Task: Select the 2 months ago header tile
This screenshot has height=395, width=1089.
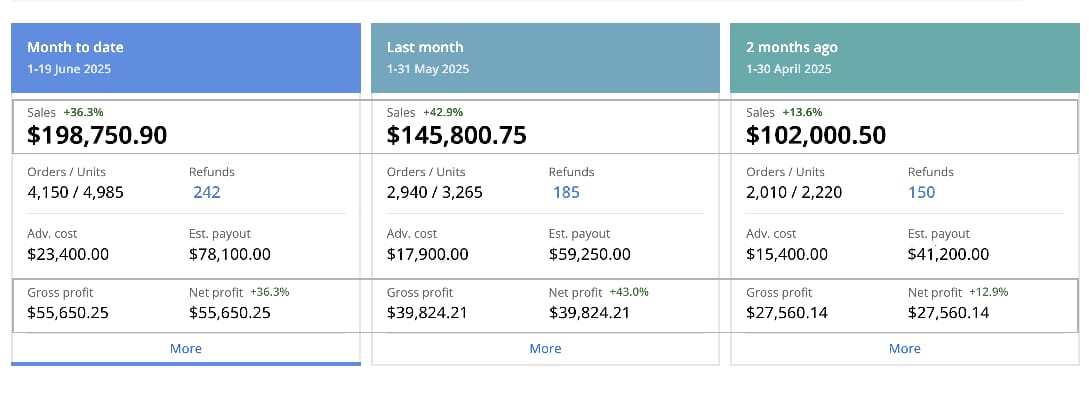Action: tap(905, 58)
